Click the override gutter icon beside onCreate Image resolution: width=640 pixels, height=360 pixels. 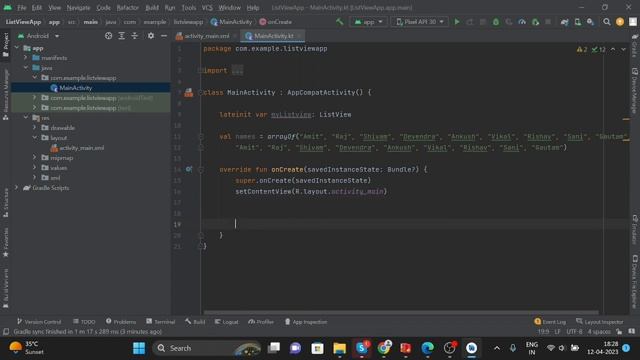point(189,169)
